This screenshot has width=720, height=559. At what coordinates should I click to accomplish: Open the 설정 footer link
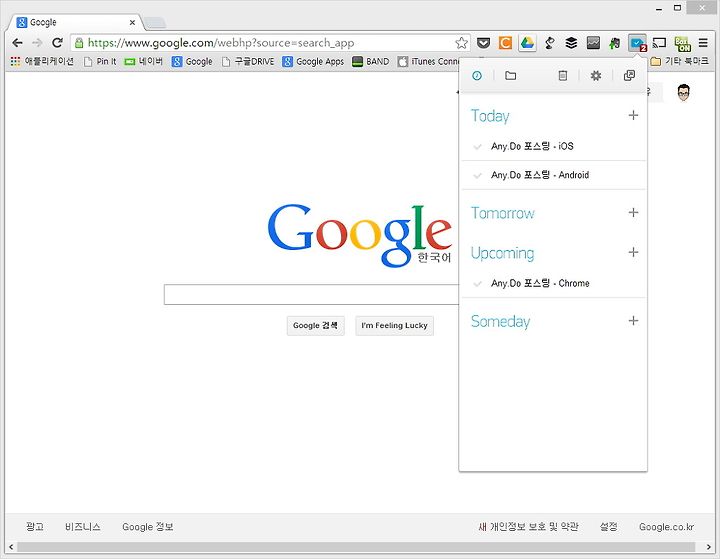coord(608,527)
